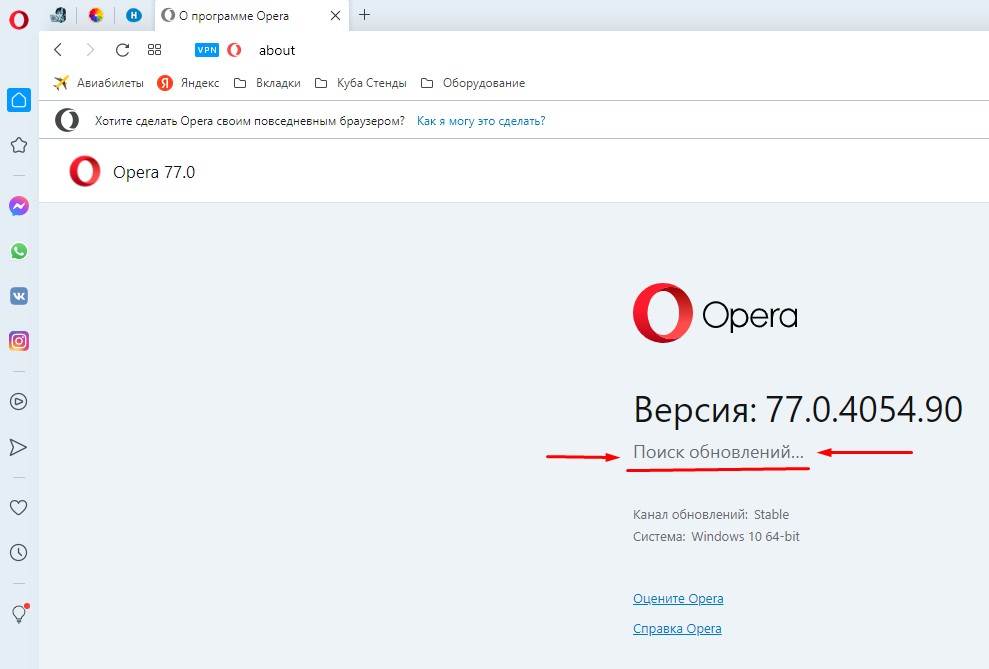Screen dimensions: 989x669
Task: Open the Справка Opera help link
Action: tap(677, 629)
